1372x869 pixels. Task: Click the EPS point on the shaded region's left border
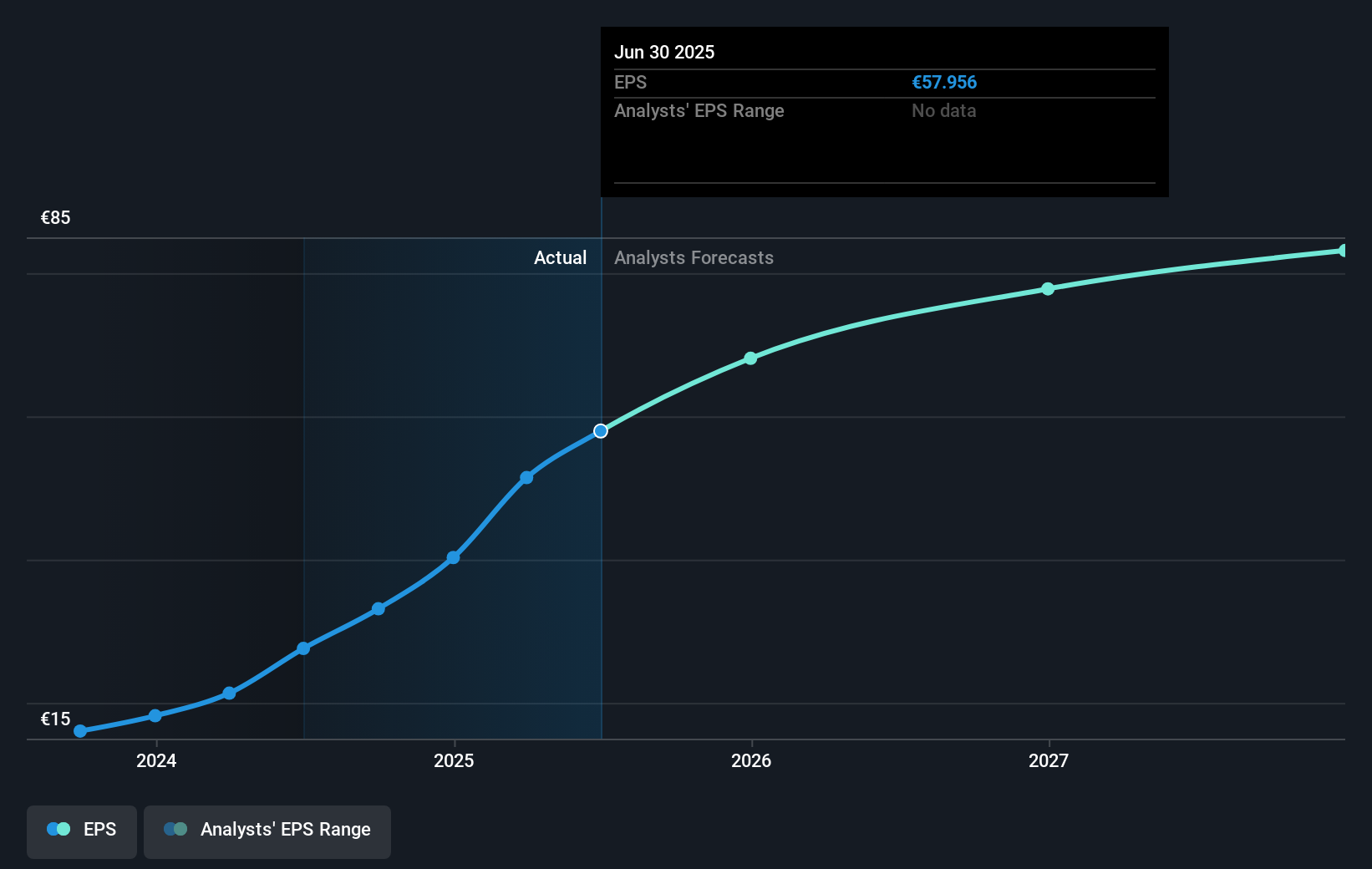303,648
